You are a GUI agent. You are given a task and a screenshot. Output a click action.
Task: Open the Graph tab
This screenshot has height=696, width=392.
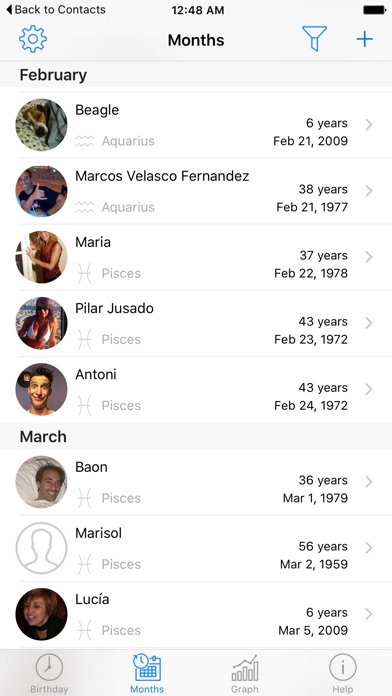[245, 672]
